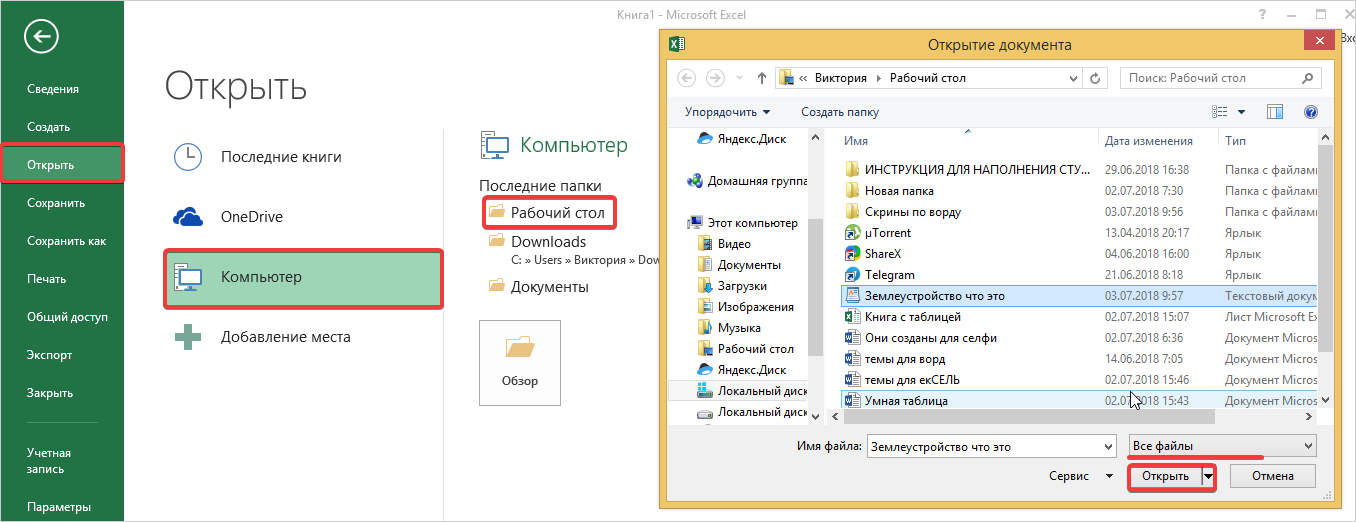Image resolution: width=1356 pixels, height=522 pixels.
Task: Select the Telegram shortcut file
Action: [x=889, y=275]
